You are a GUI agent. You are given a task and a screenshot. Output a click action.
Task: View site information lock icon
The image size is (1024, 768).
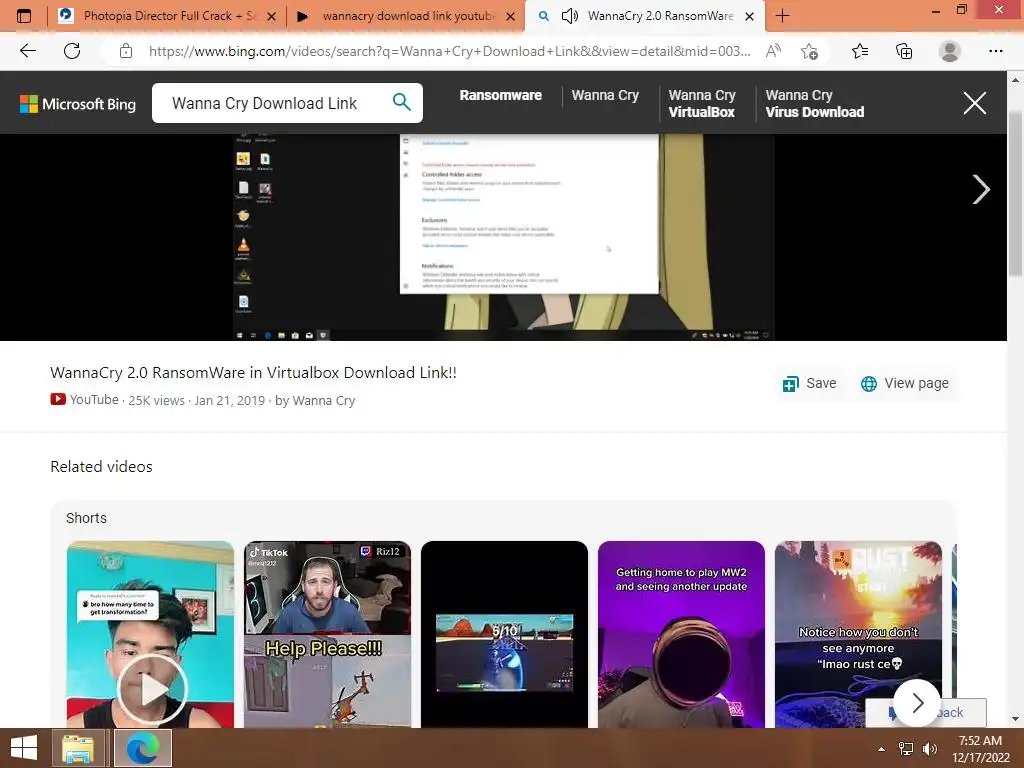click(126, 51)
